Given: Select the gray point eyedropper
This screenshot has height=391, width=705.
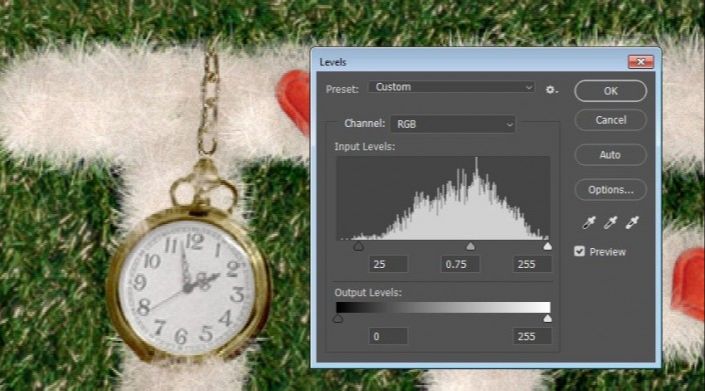Looking at the screenshot, I should pyautogui.click(x=610, y=222).
